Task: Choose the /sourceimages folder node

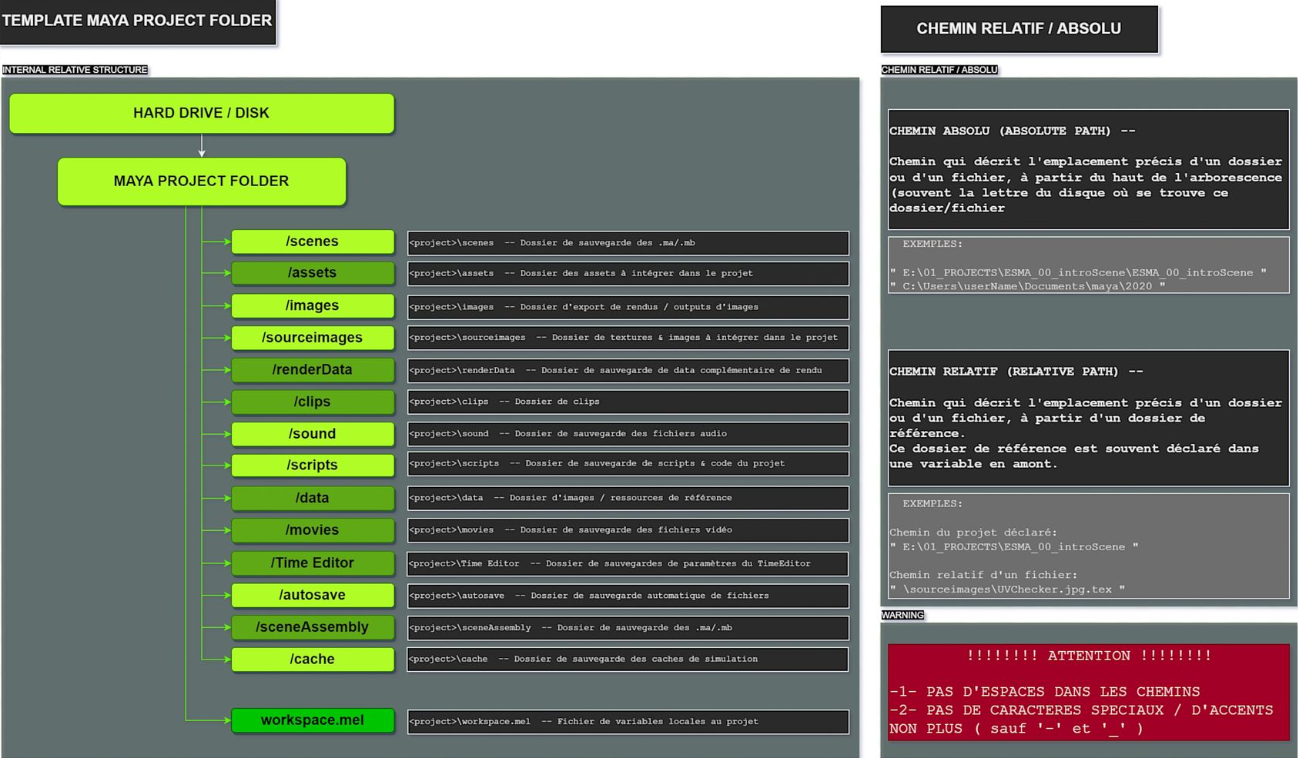Action: [312, 338]
